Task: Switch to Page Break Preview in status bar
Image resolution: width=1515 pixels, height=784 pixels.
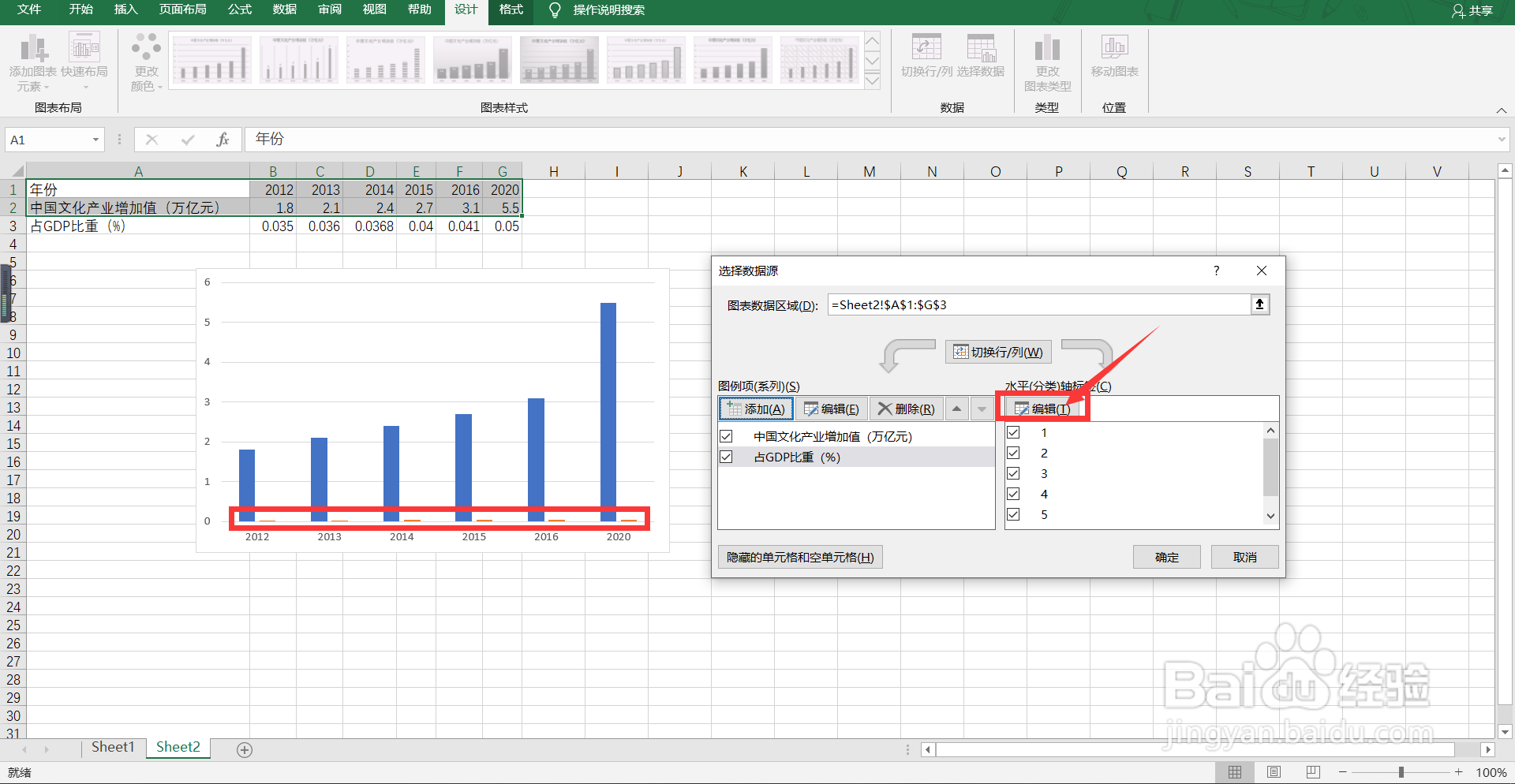Action: [x=1313, y=772]
